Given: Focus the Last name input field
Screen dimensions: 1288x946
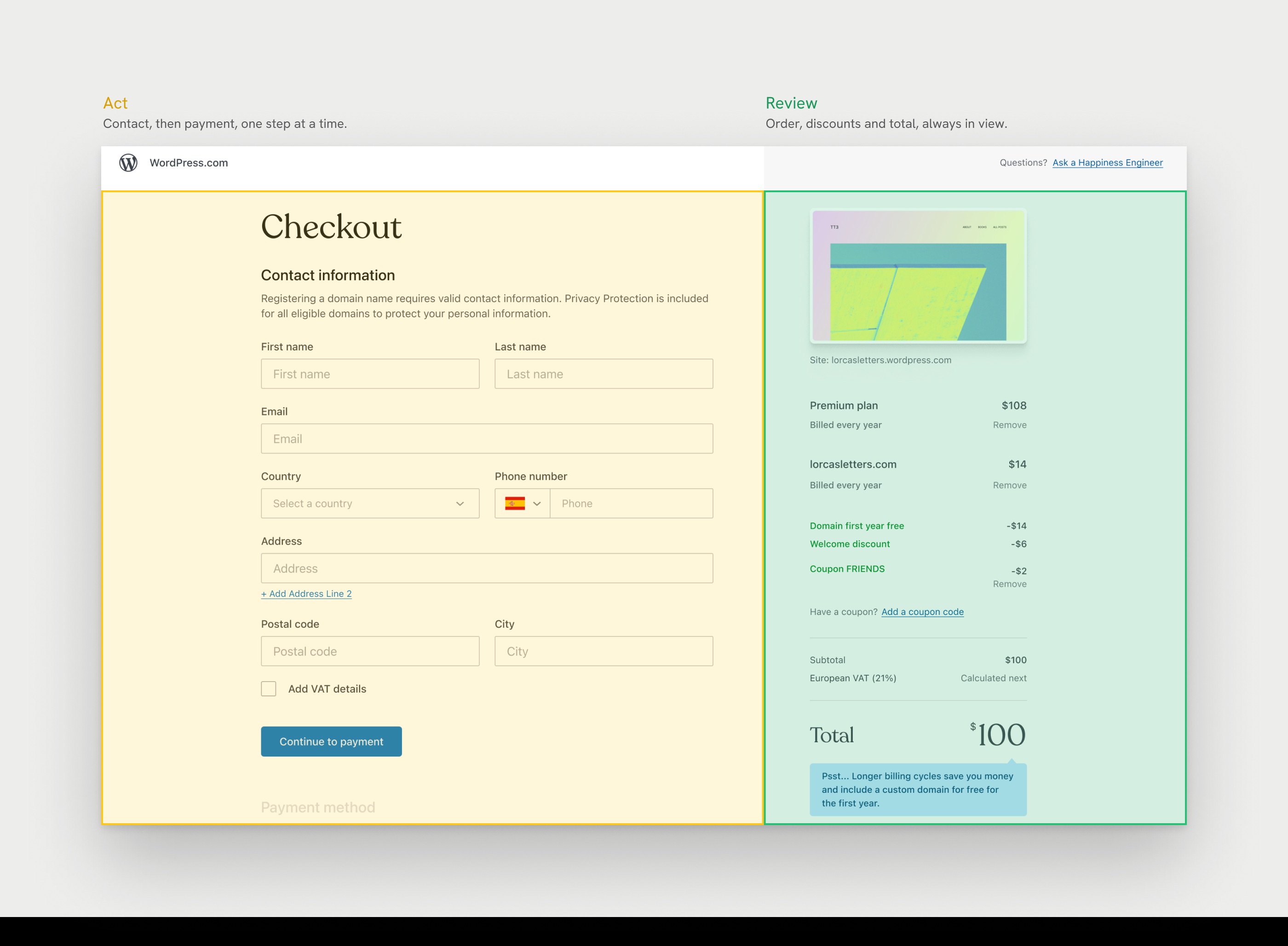Looking at the screenshot, I should coord(604,374).
